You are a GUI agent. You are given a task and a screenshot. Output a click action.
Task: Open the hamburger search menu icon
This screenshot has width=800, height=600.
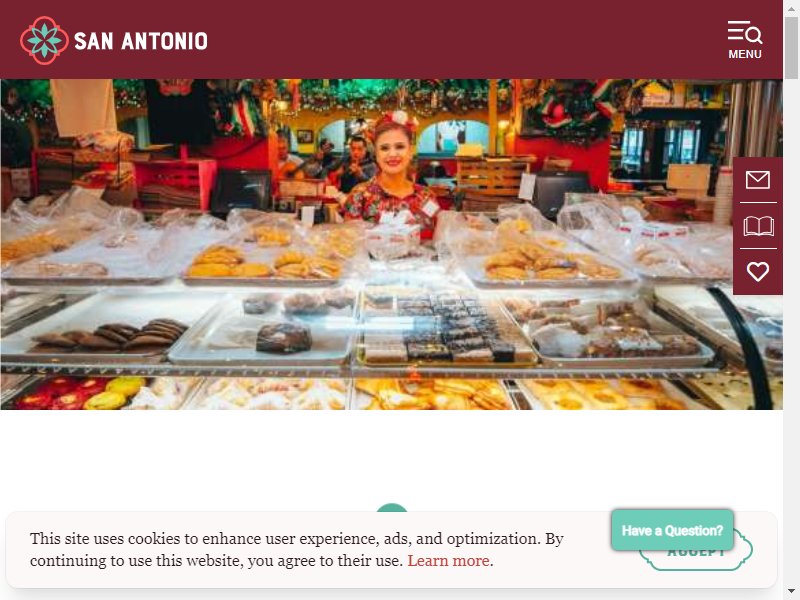click(x=744, y=33)
